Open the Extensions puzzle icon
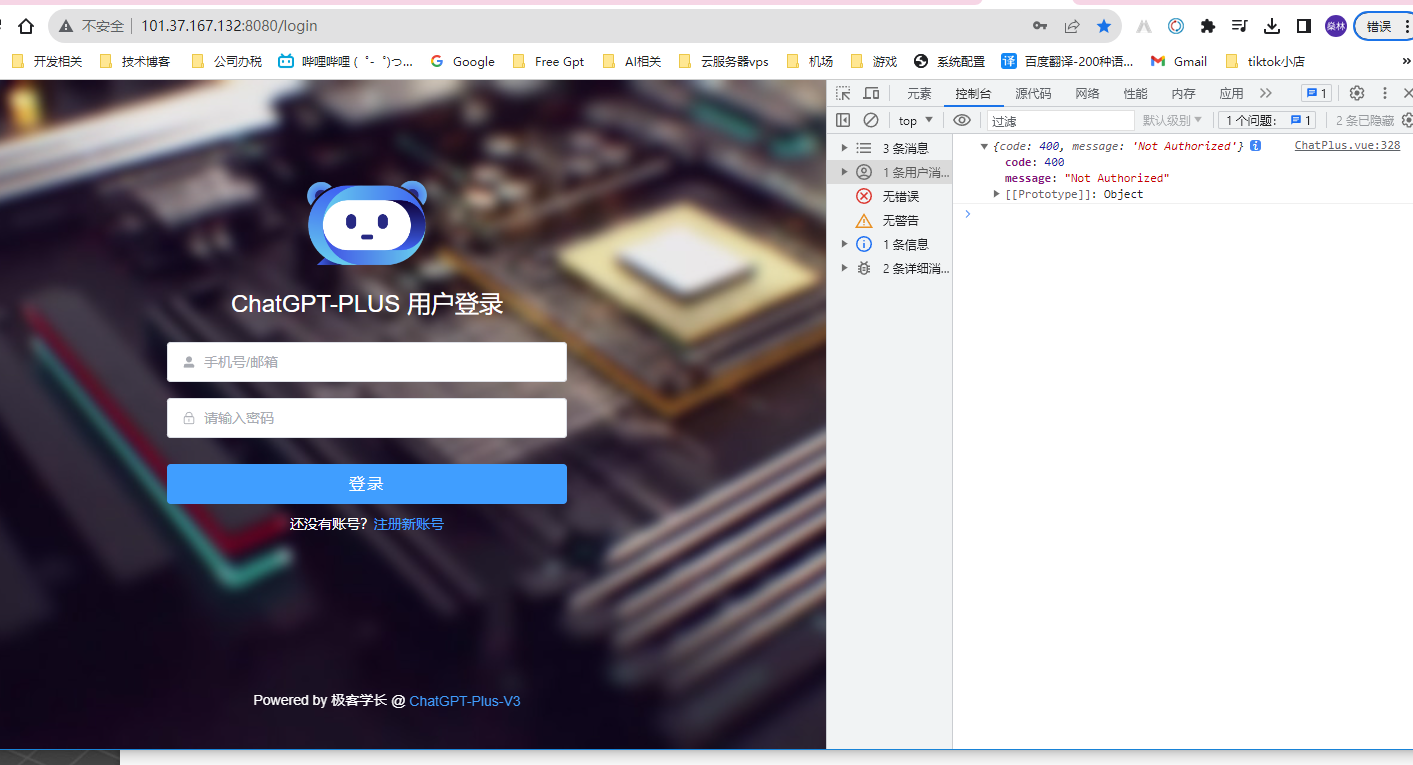 (x=1208, y=26)
